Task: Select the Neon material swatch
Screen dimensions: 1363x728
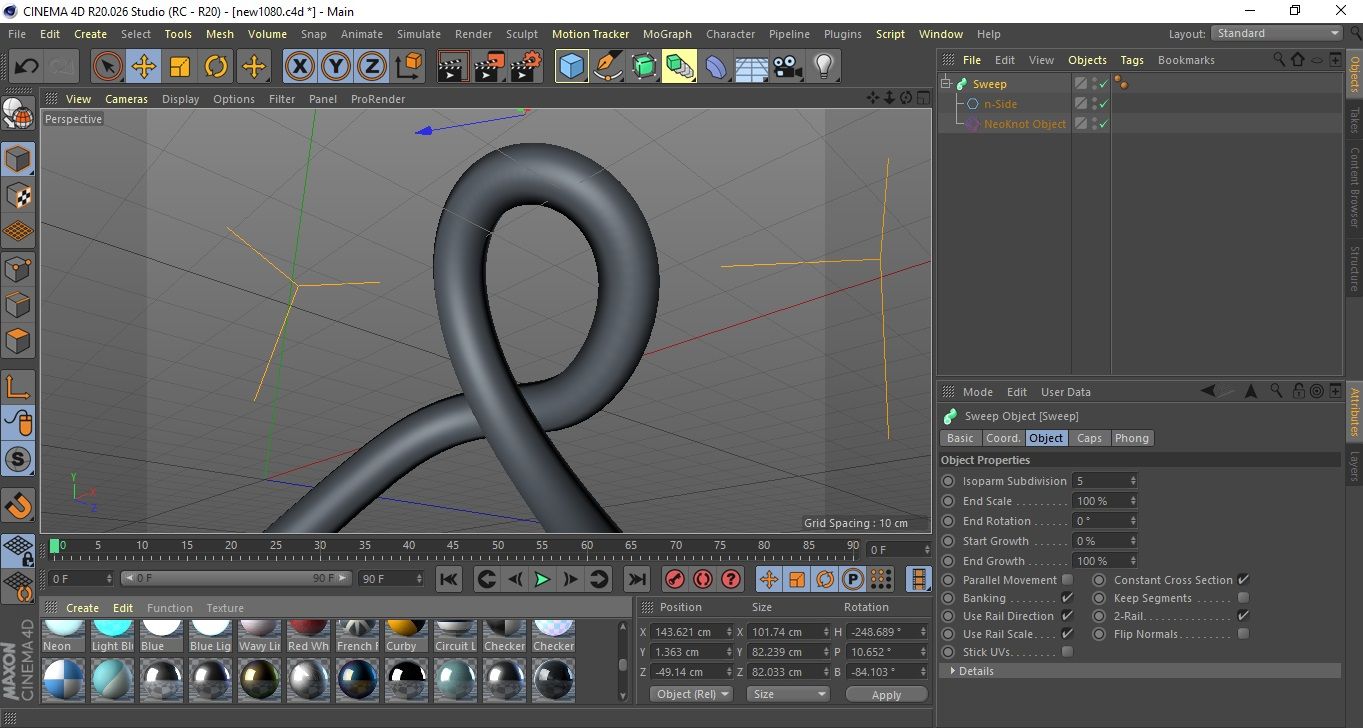Action: tap(63, 635)
